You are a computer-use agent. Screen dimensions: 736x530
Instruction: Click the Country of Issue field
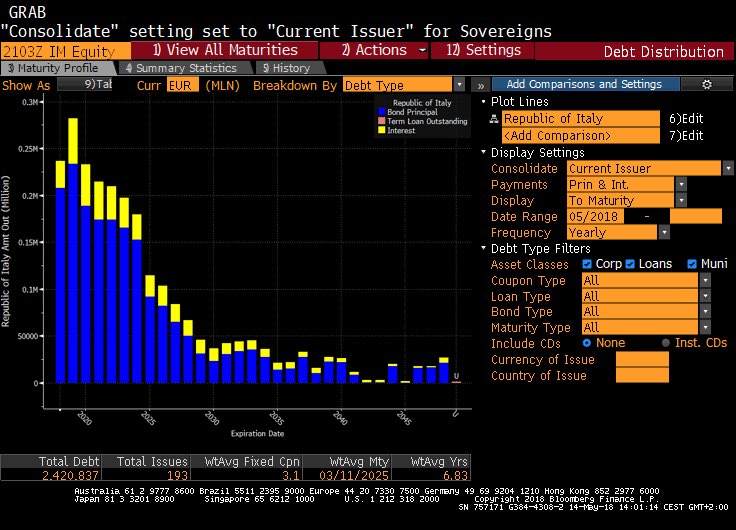(x=642, y=375)
